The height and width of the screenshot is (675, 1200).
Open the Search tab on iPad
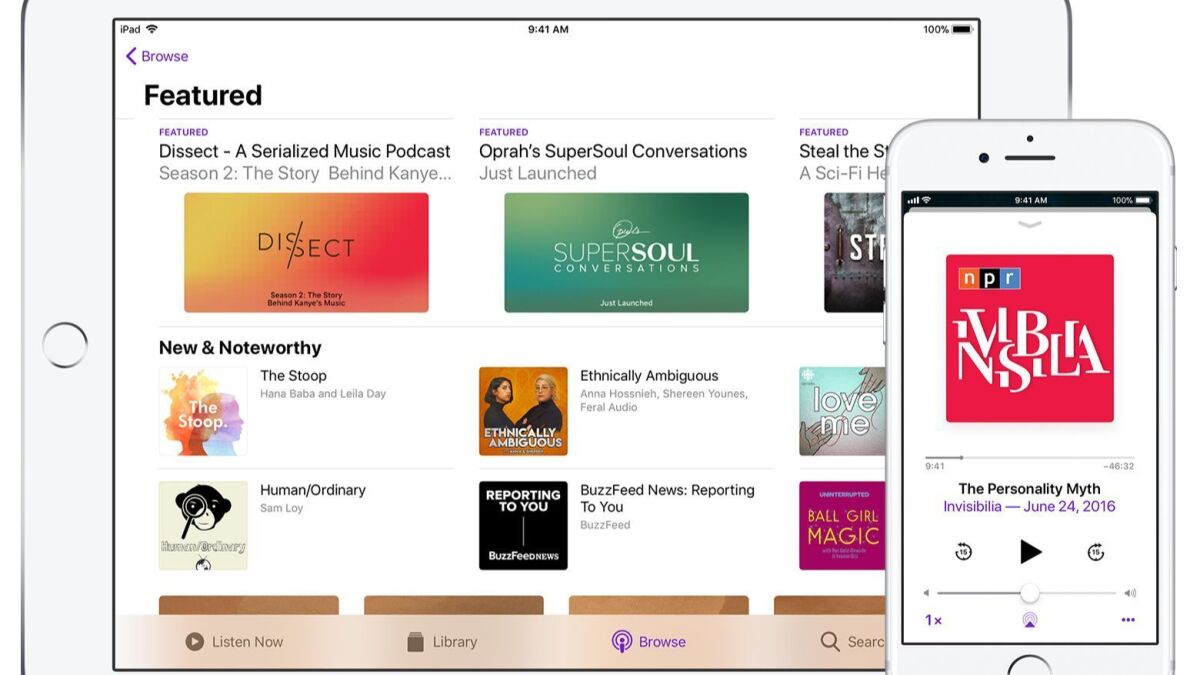[852, 642]
